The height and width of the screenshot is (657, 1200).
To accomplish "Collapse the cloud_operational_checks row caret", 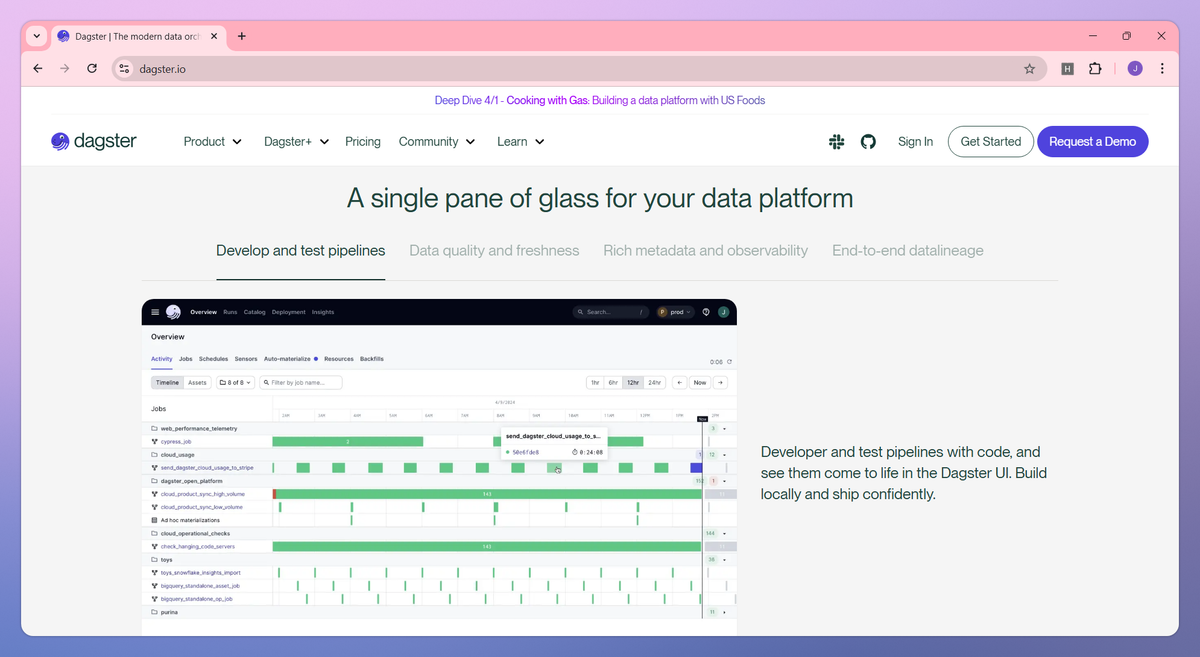I will (724, 533).
